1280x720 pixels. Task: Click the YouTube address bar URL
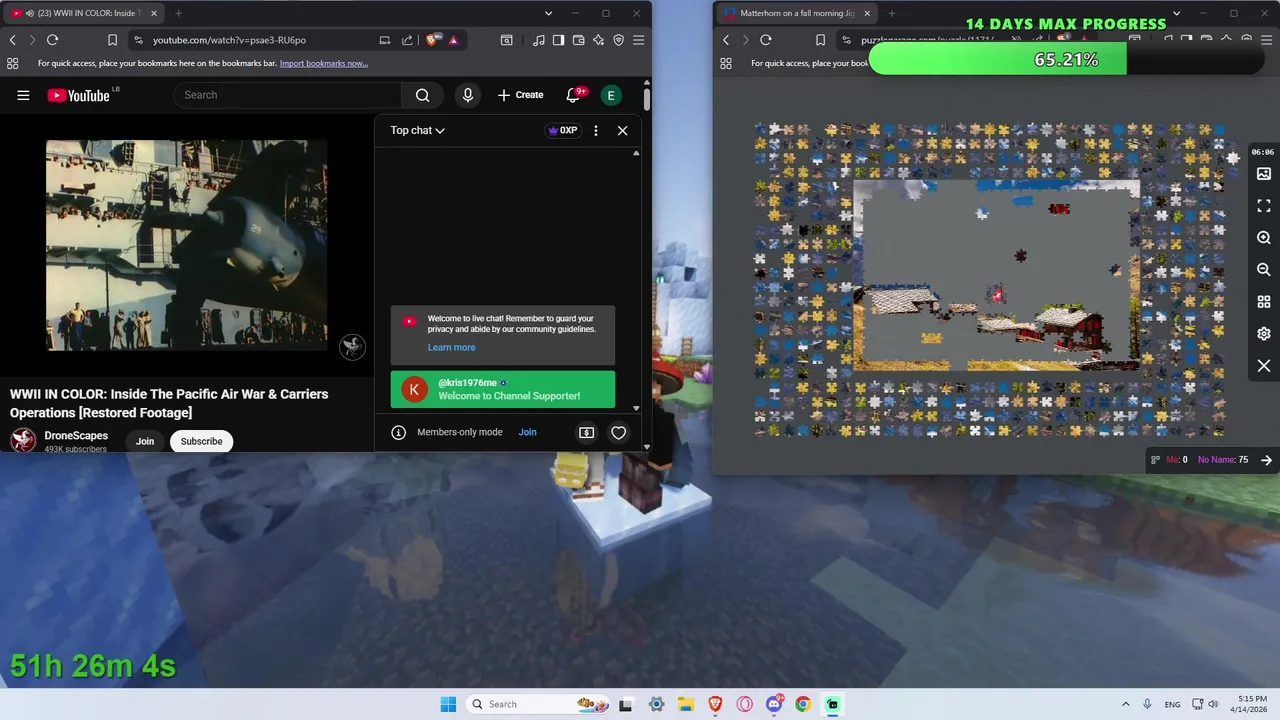click(x=229, y=40)
